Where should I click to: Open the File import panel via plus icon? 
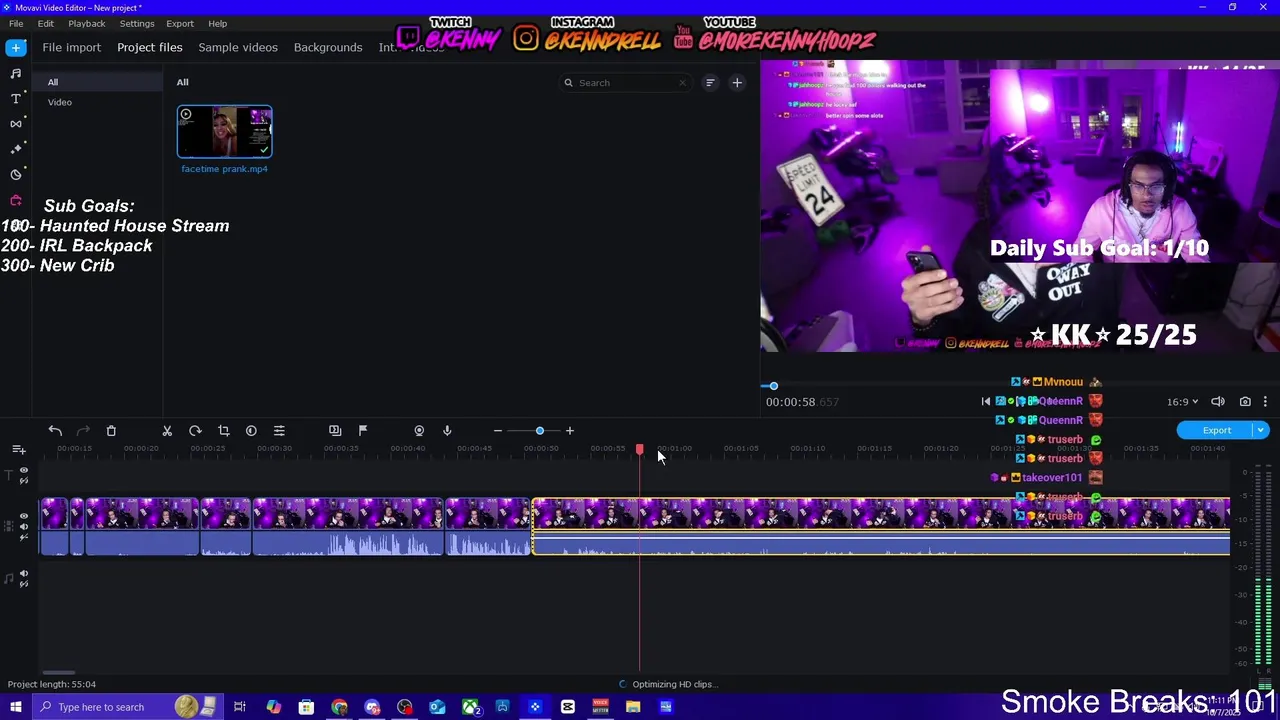16,48
